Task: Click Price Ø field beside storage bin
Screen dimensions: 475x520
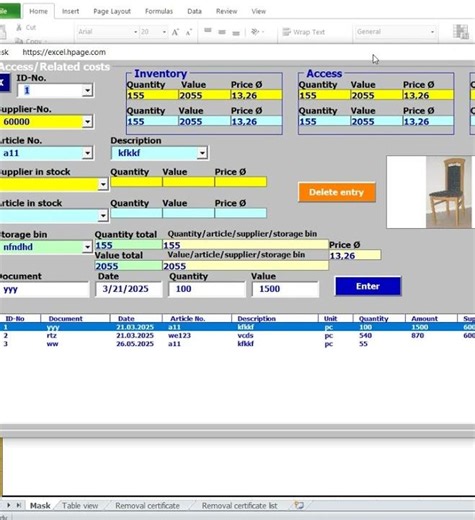Action: 355,256
